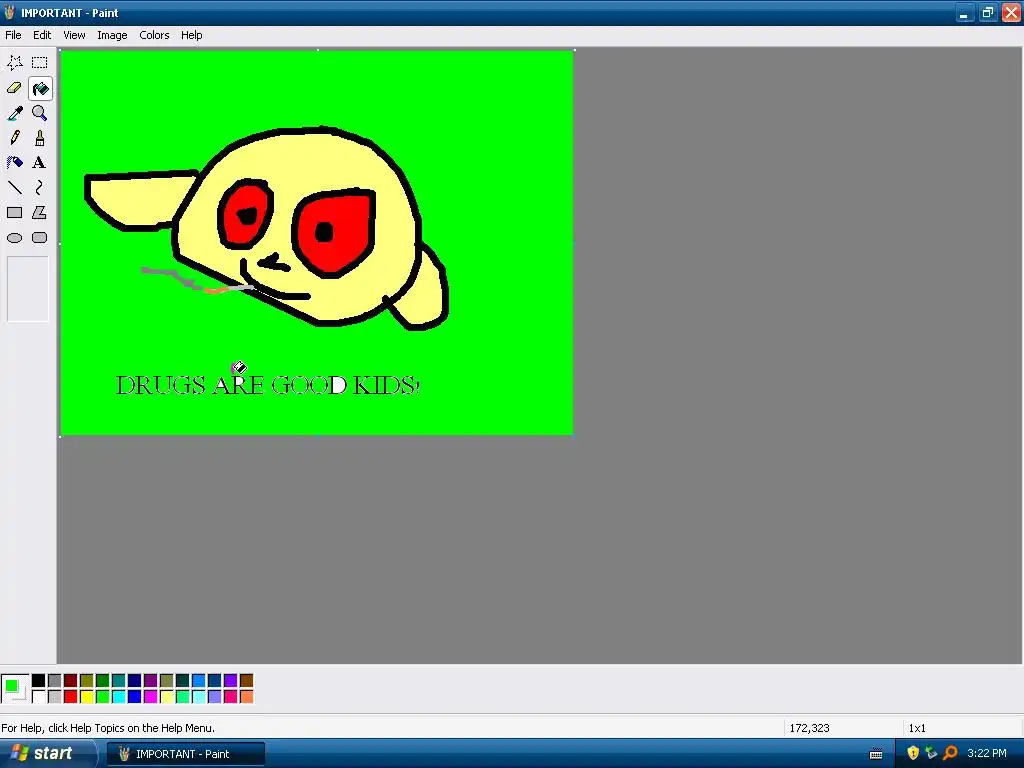Choose the straight Line tool
This screenshot has height=768, width=1024.
pos(15,187)
